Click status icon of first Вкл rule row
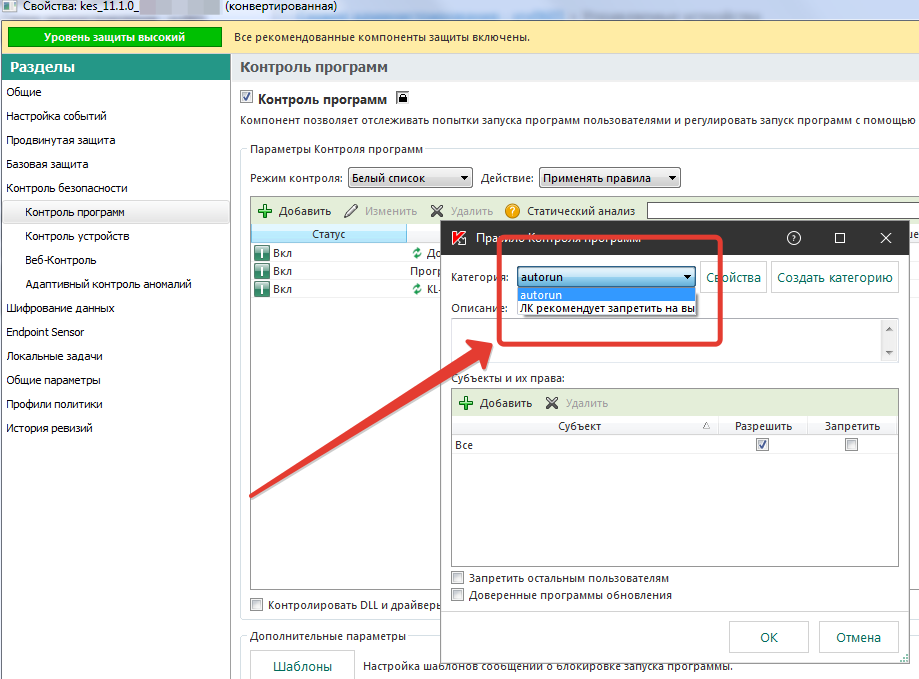The height and width of the screenshot is (679, 919). point(261,253)
